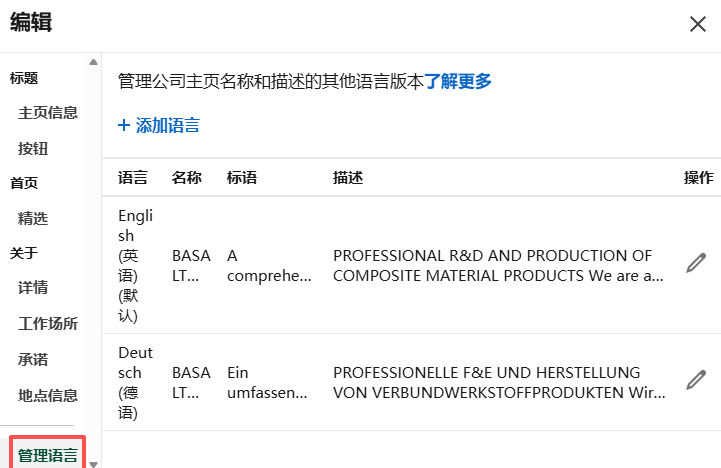
Task: Open the 承诺 section
Action: 33,360
